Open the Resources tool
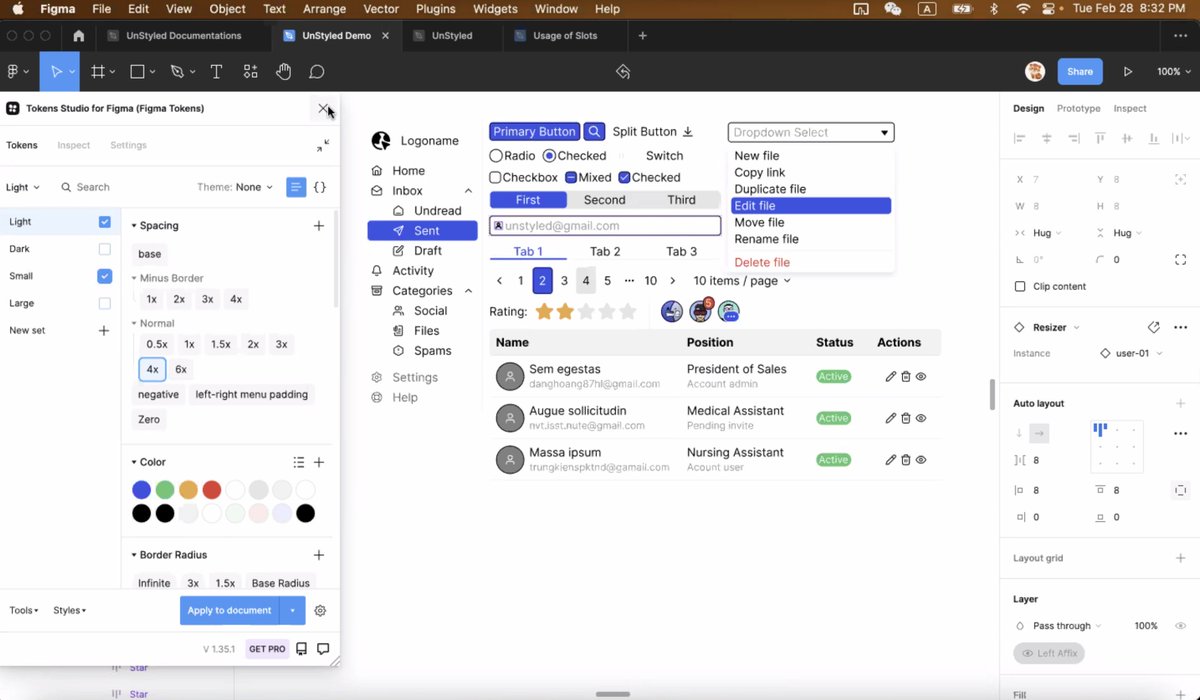 click(250, 72)
